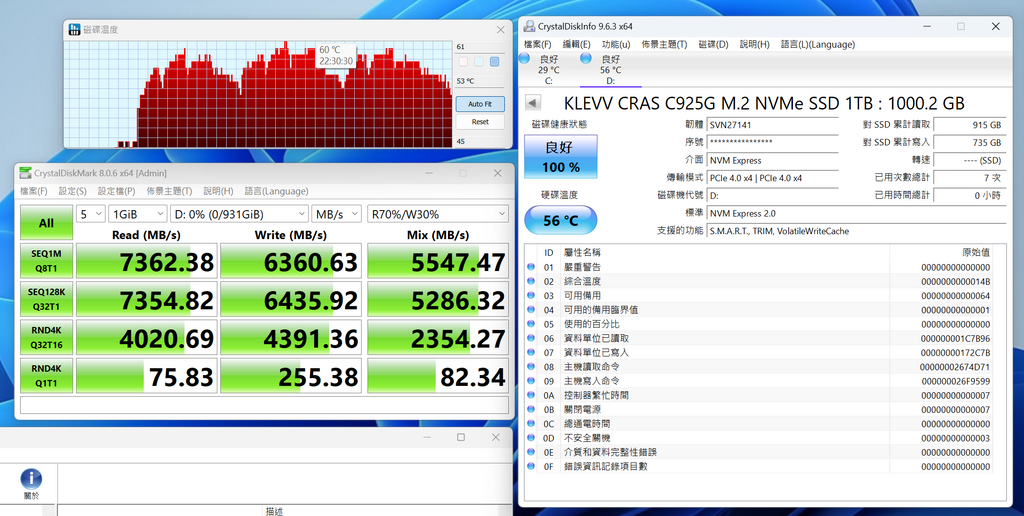Image resolution: width=1024 pixels, height=516 pixels.
Task: Click the status orb for 01 嚴重警告
Action: pos(531,267)
